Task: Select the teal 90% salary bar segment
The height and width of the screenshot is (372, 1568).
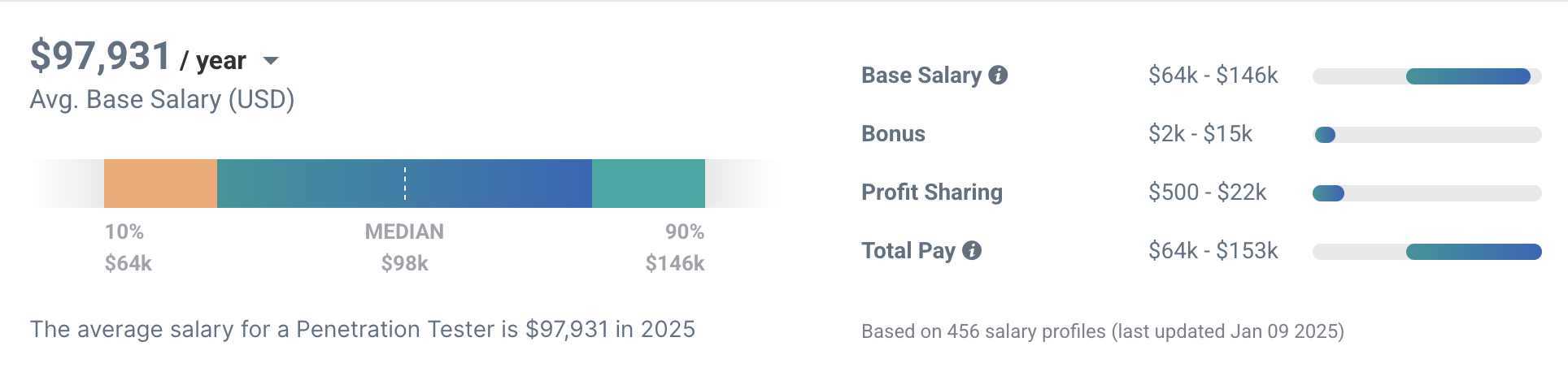Action: tap(648, 184)
